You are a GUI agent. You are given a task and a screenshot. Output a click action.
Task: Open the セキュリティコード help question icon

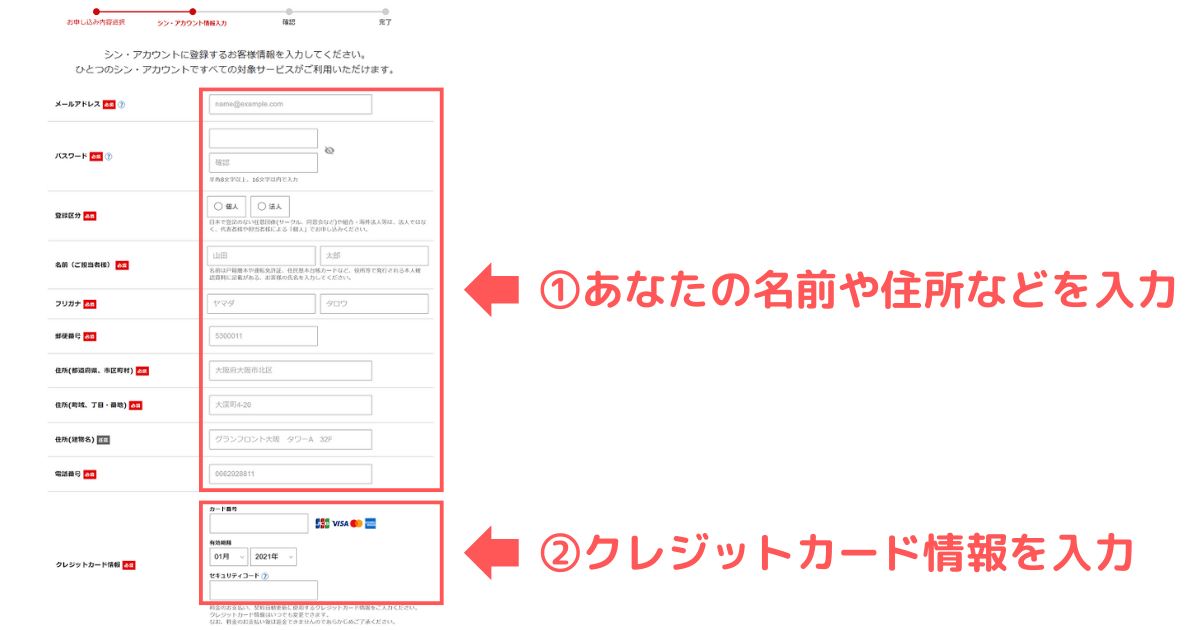point(265,577)
